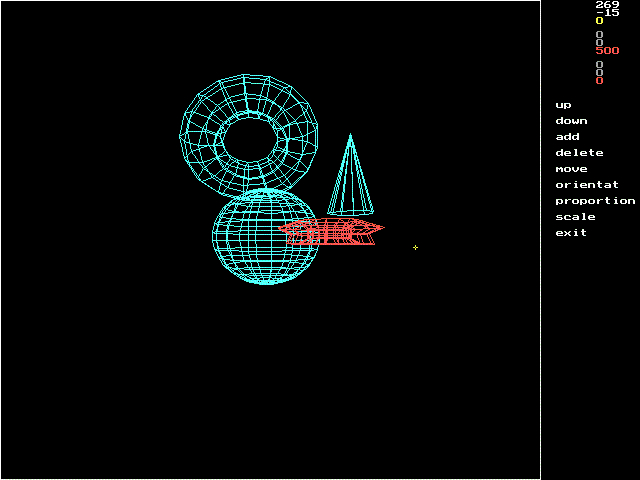Click the white value -15

click(607, 13)
